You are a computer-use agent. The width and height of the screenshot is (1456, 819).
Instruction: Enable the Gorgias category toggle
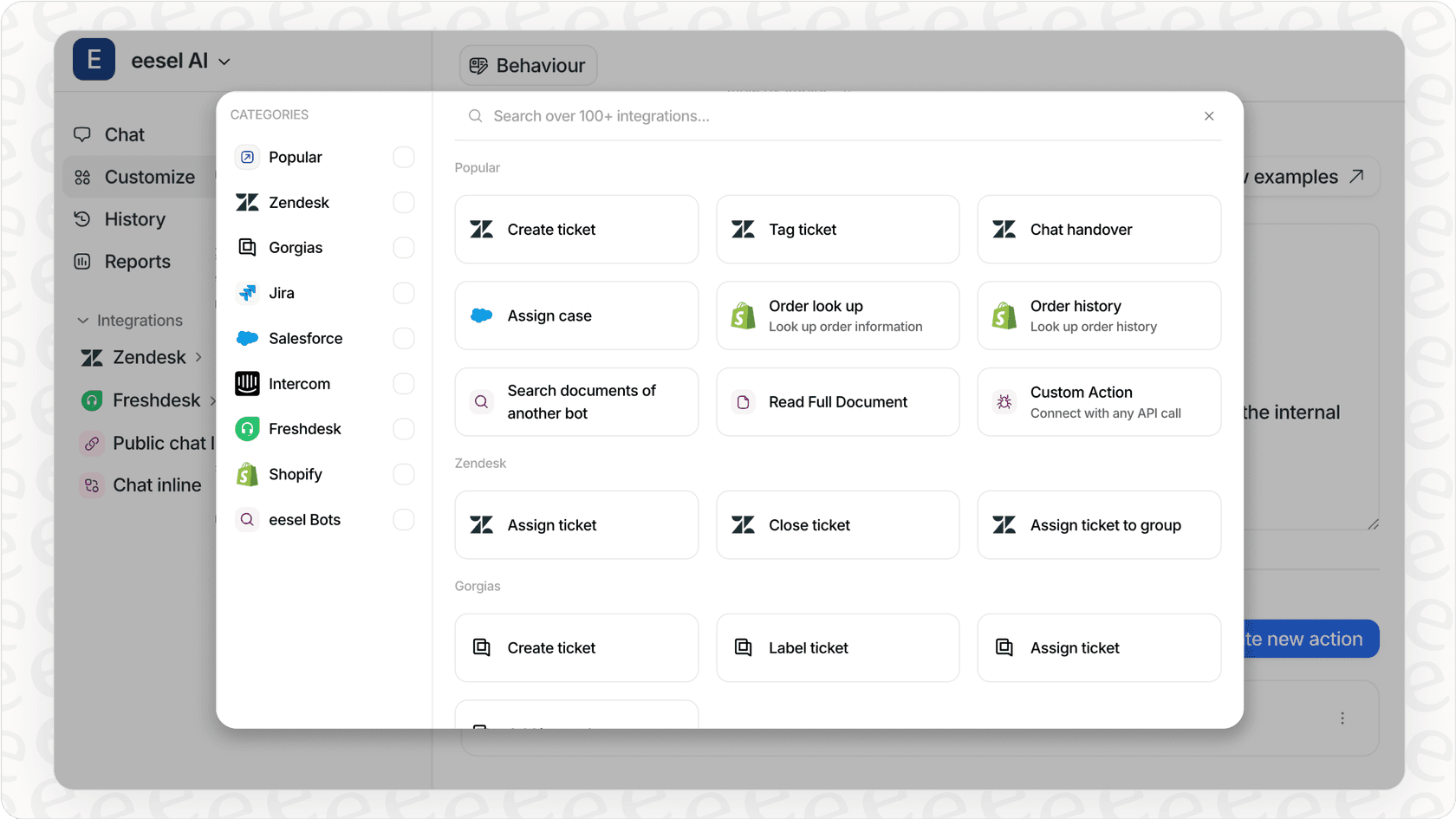pos(403,247)
